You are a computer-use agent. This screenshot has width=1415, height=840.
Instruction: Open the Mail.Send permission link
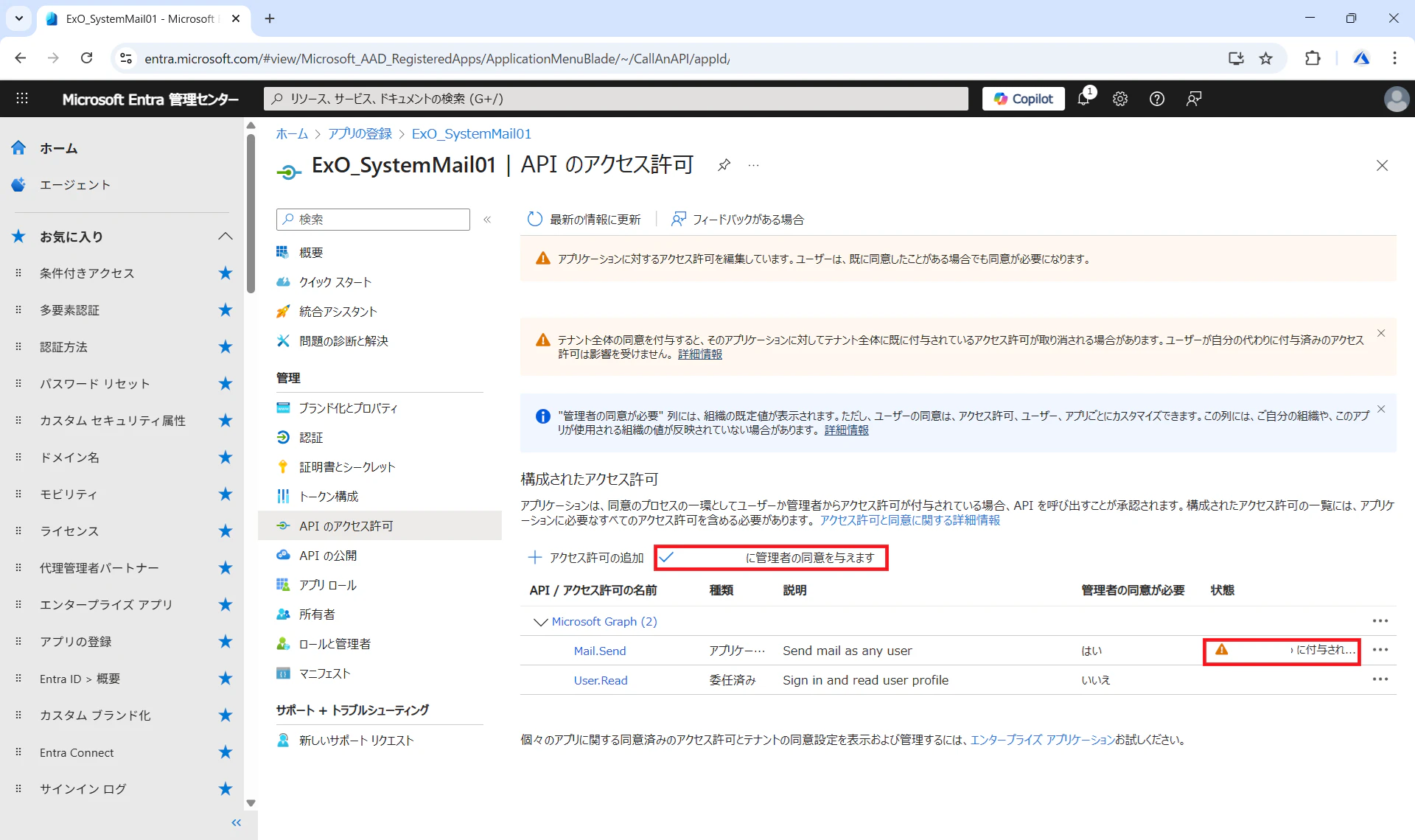point(599,651)
